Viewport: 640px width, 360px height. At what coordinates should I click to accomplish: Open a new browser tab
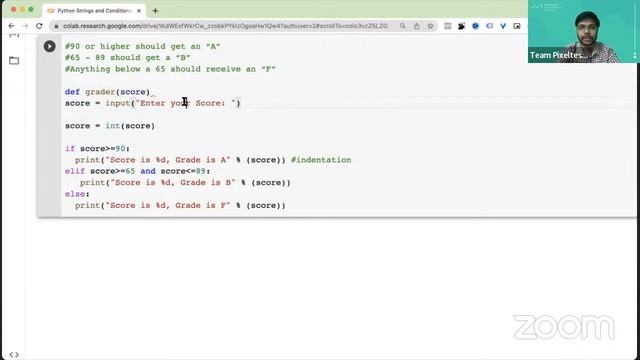tap(155, 11)
